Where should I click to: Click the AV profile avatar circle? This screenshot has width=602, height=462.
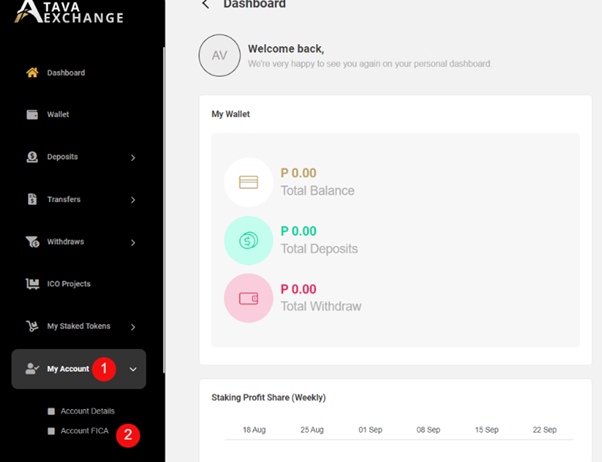tap(219, 56)
